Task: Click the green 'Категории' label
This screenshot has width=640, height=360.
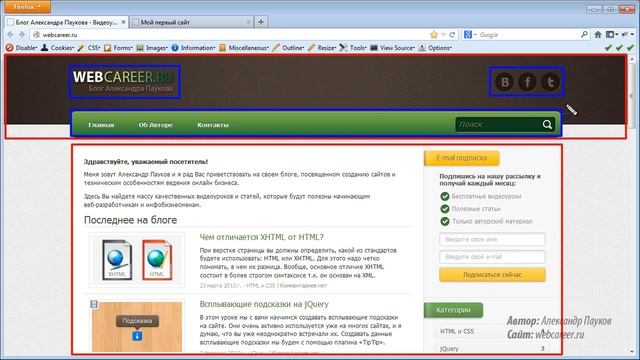Action: coord(453,310)
